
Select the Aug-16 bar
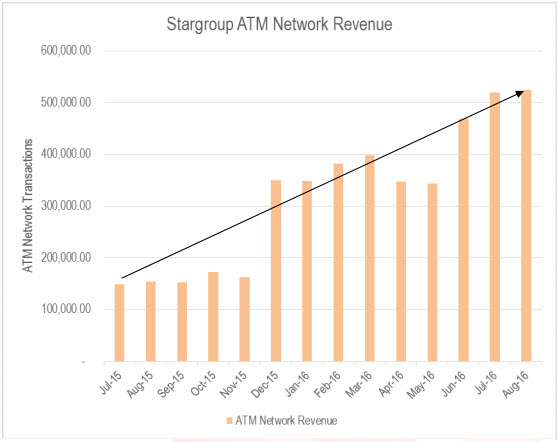coord(526,226)
